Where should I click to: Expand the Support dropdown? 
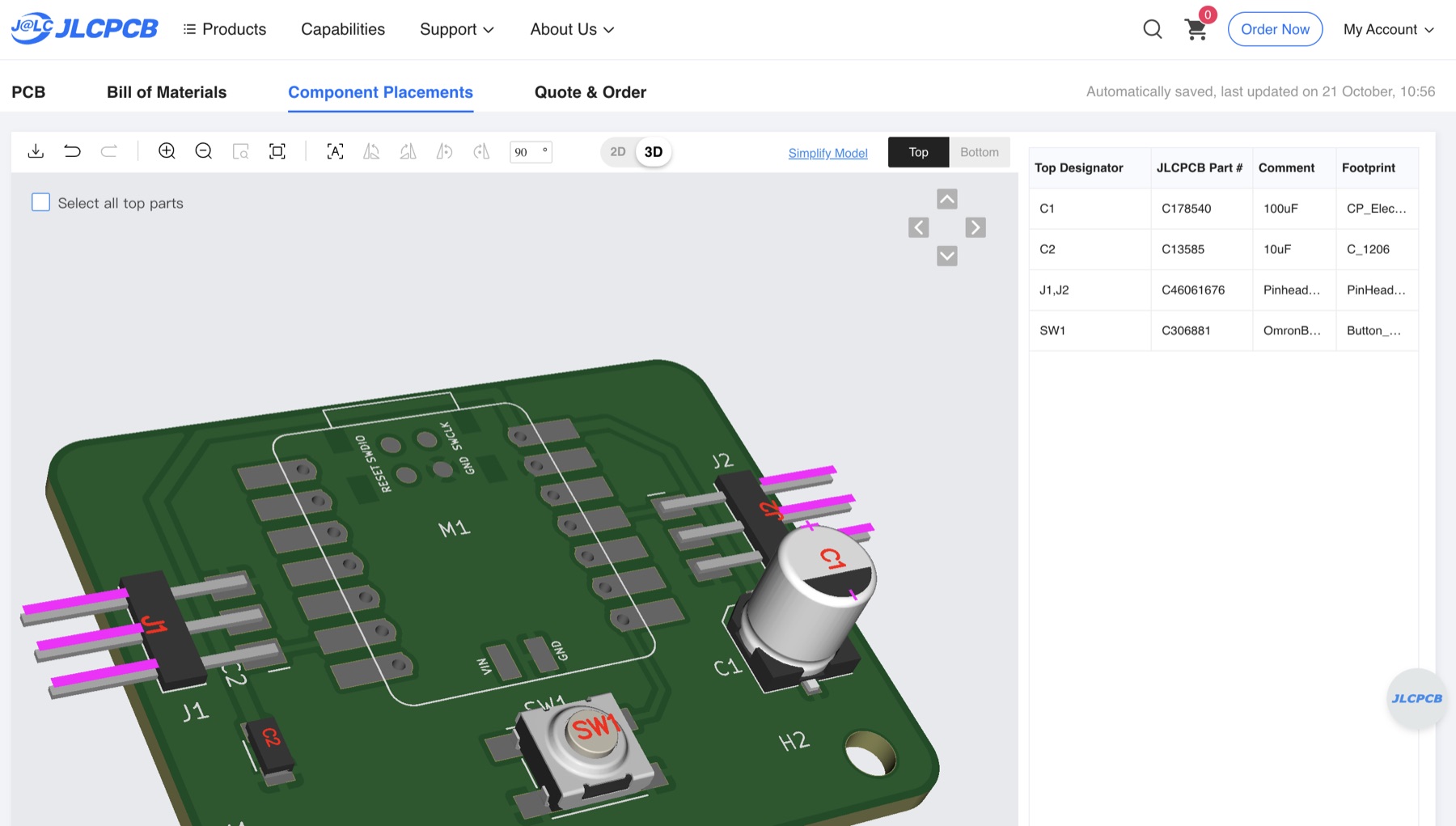click(x=457, y=29)
